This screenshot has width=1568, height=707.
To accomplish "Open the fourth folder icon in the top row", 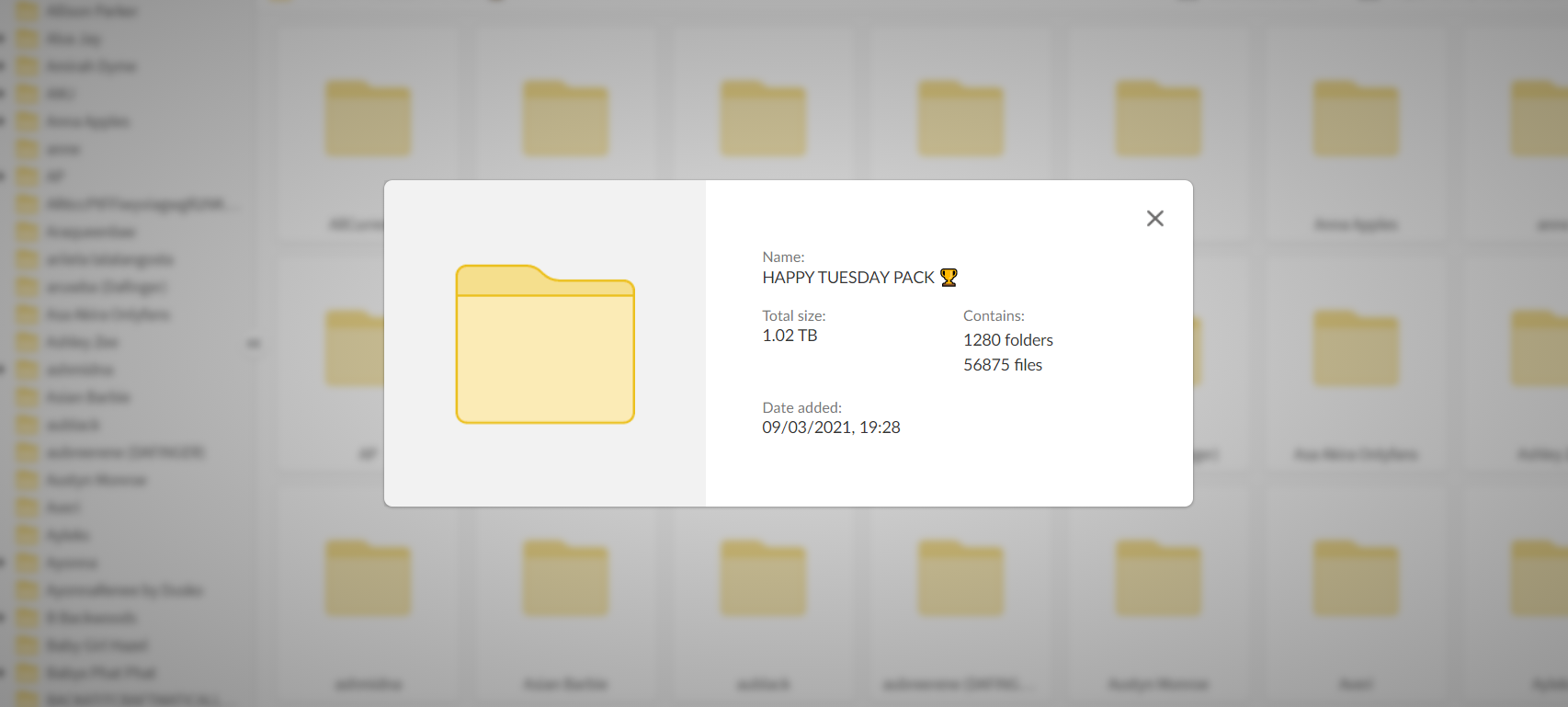I will tap(960, 120).
